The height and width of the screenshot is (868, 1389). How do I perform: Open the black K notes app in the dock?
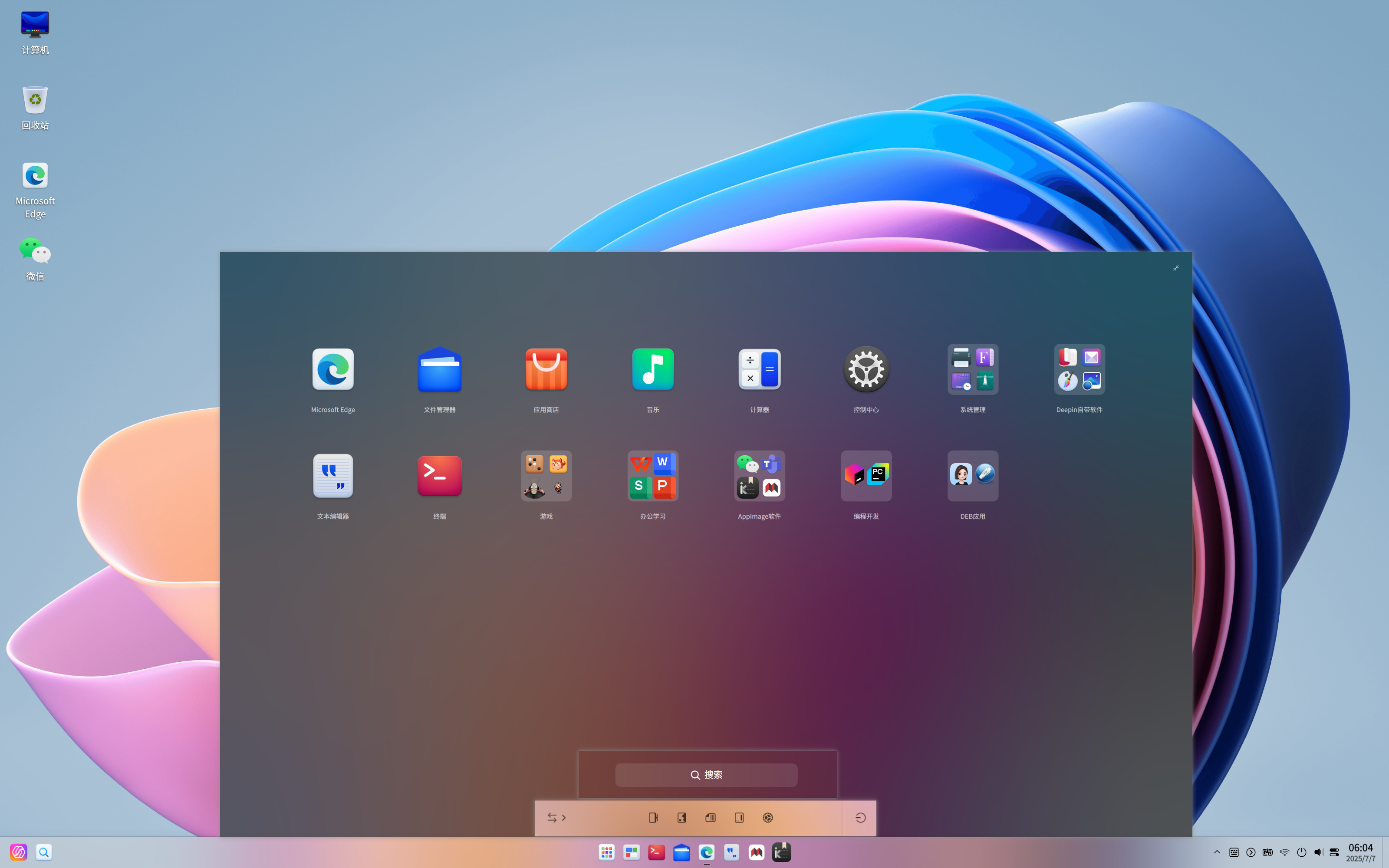[782, 852]
